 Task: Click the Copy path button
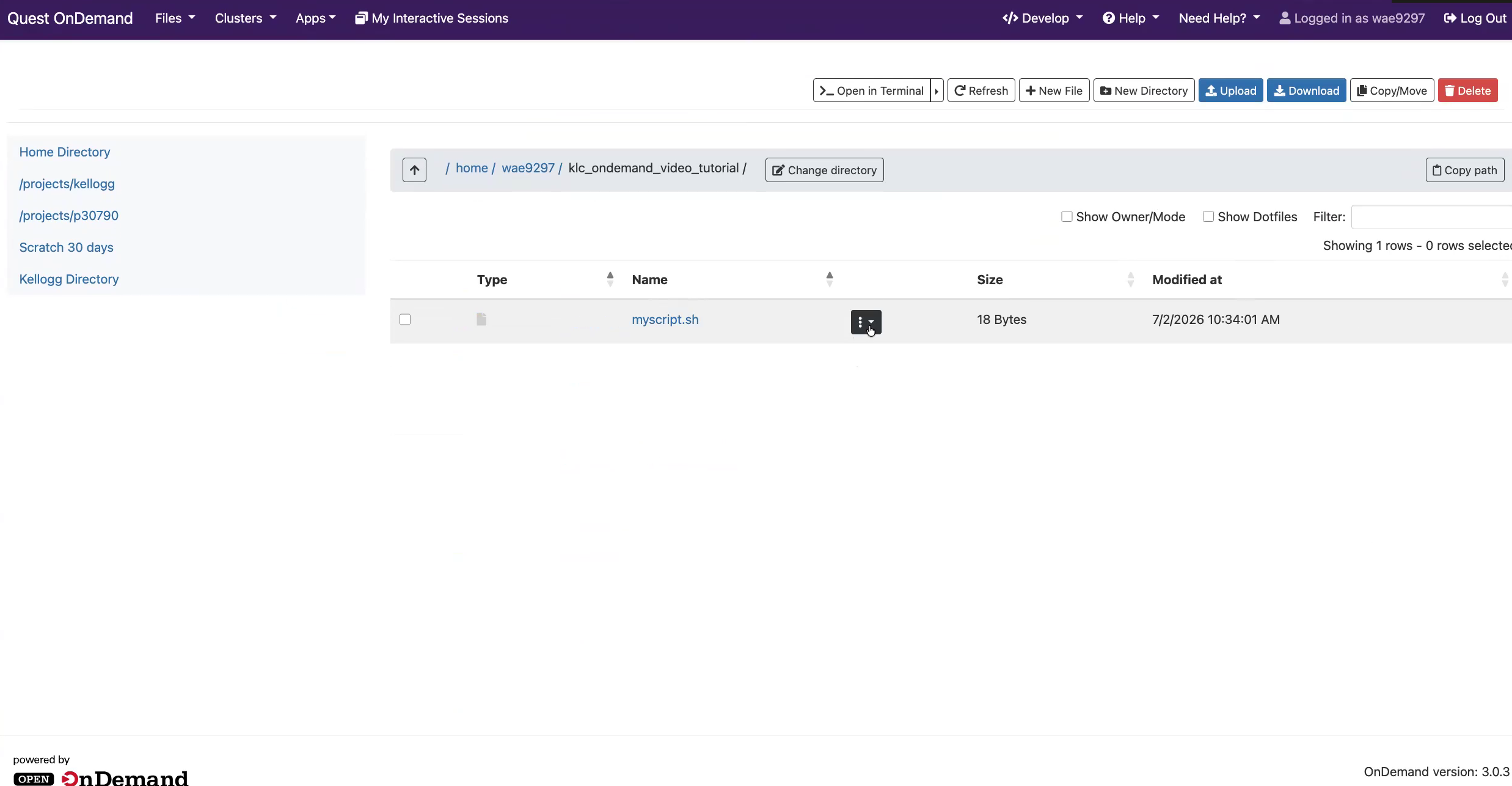pyautogui.click(x=1464, y=170)
